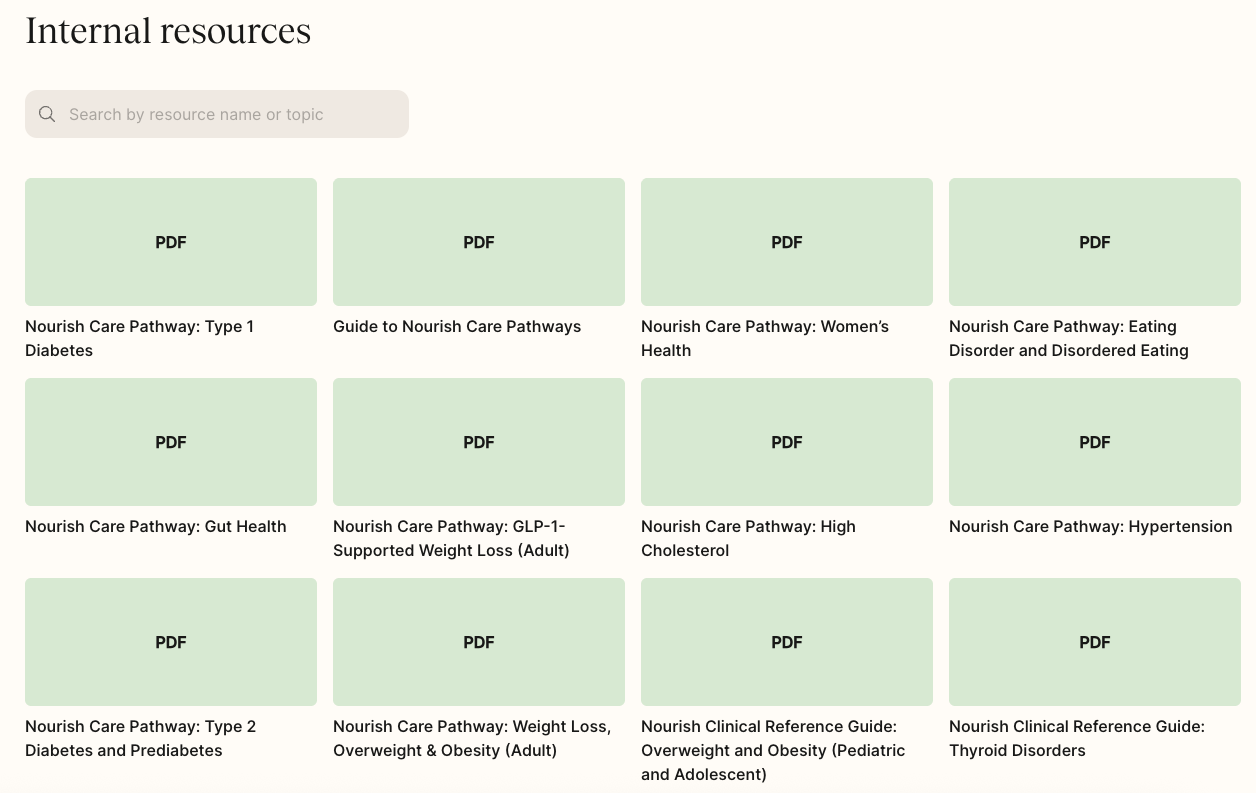Click the 'Nourish Care Pathway: High Cholesterol' title
This screenshot has height=793, width=1256.
748,538
